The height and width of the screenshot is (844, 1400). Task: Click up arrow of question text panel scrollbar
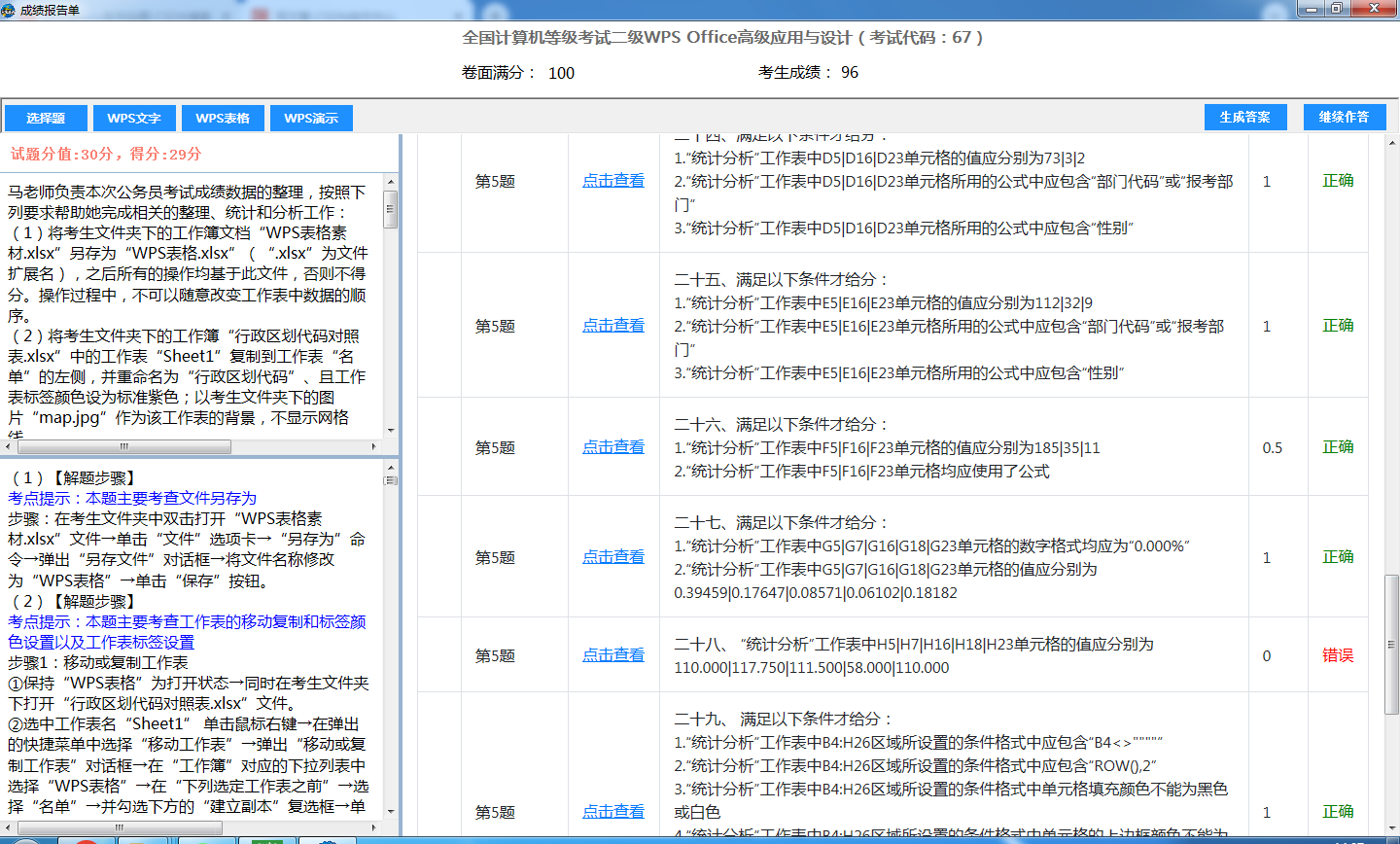pyautogui.click(x=391, y=182)
